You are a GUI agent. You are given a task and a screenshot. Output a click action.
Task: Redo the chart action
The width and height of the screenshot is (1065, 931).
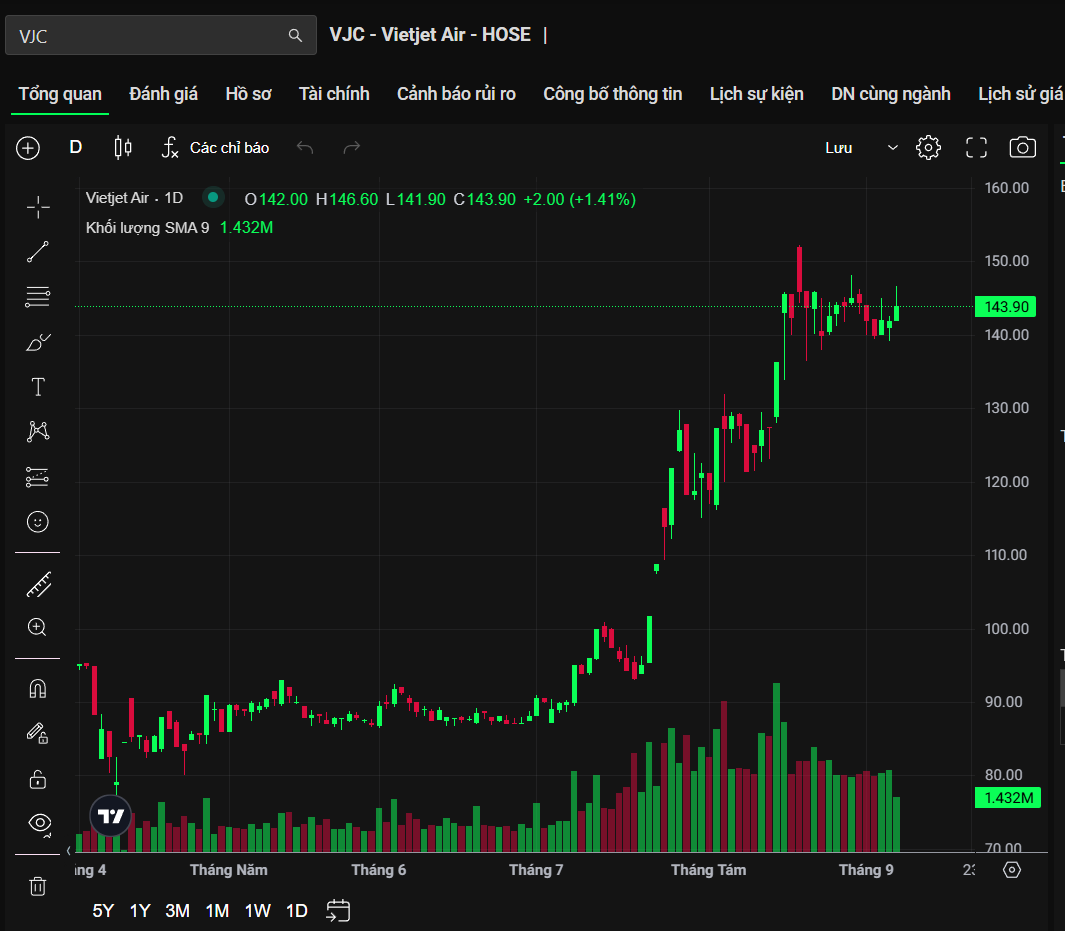pos(352,147)
